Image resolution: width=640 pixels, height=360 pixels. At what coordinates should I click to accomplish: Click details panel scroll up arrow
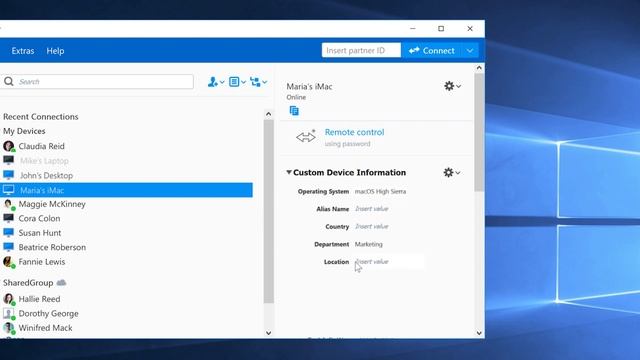479,68
